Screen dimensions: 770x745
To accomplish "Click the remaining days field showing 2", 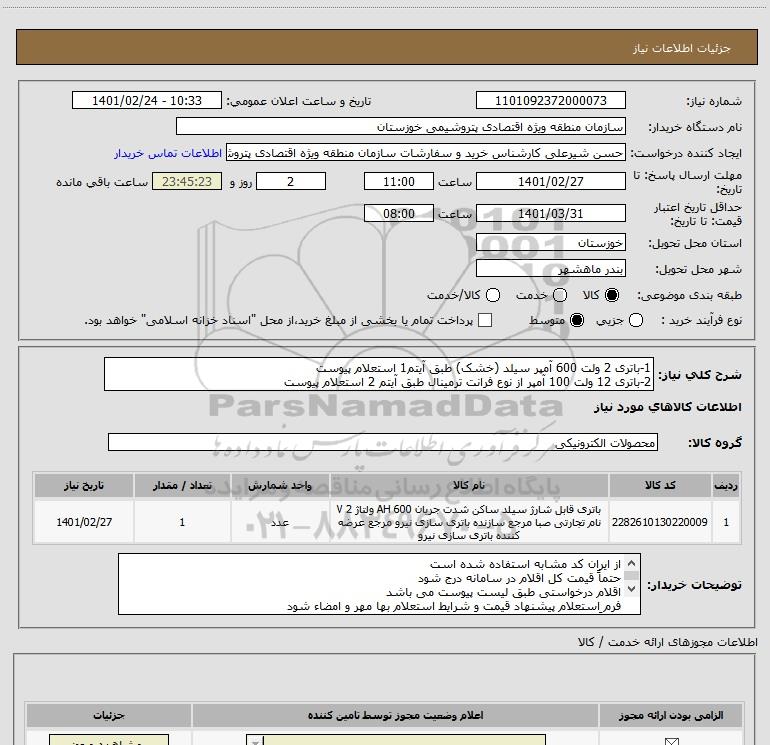I will coord(291,181).
